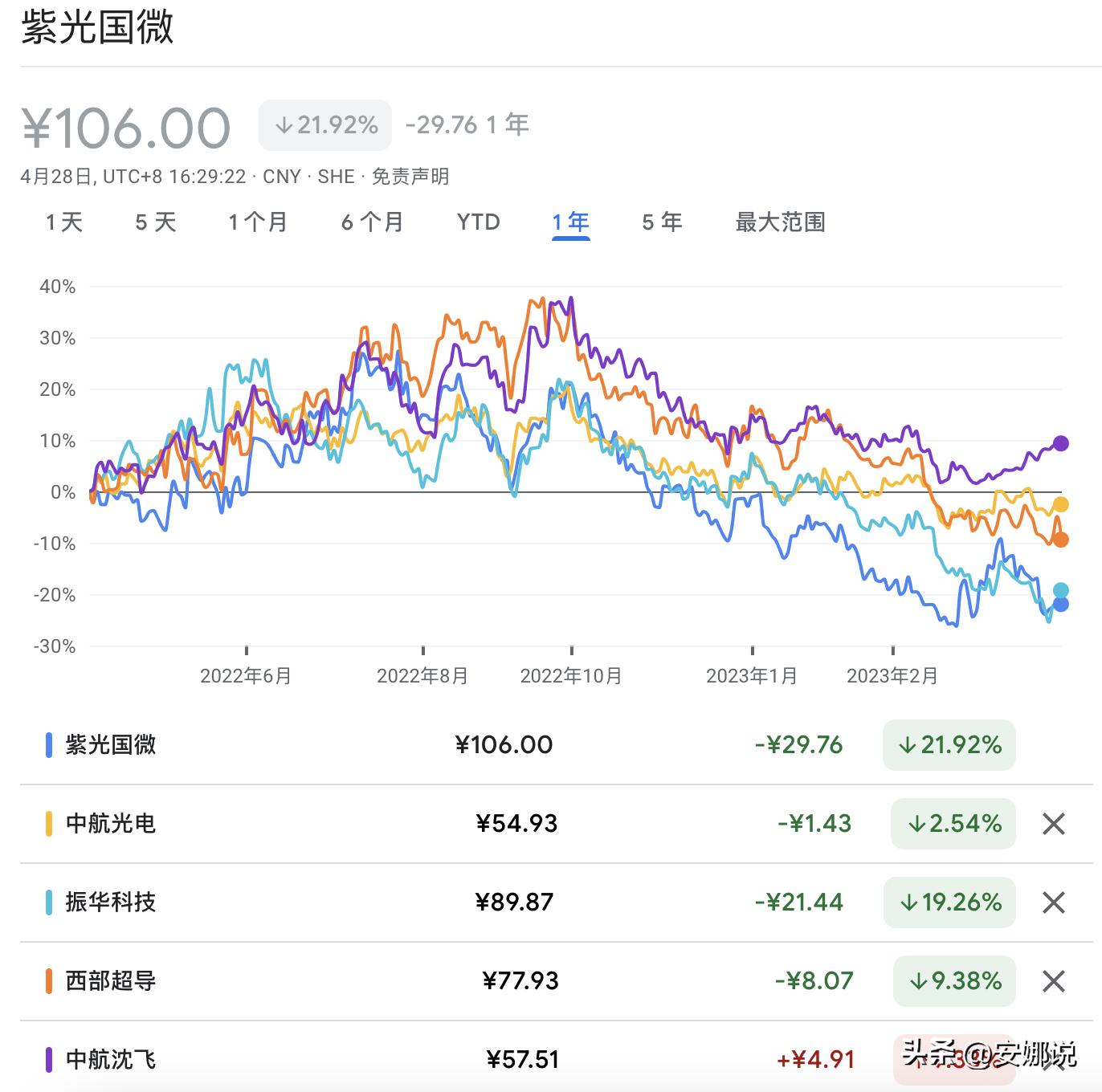Click the ¥57.51 price value

coord(523,1060)
